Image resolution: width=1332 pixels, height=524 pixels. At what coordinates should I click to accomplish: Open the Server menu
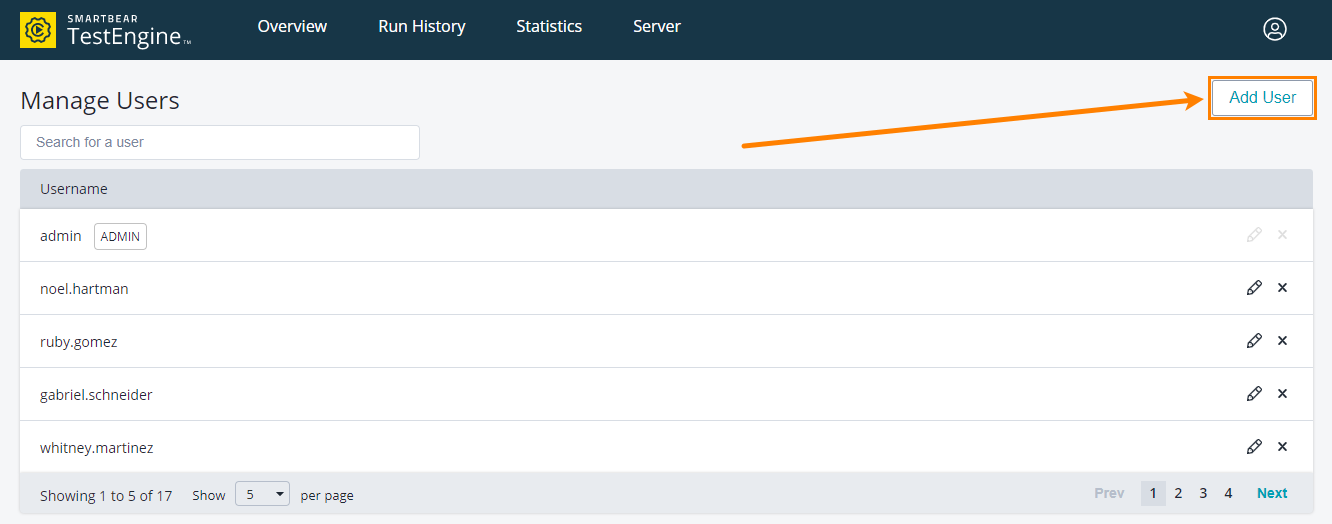coord(656,27)
